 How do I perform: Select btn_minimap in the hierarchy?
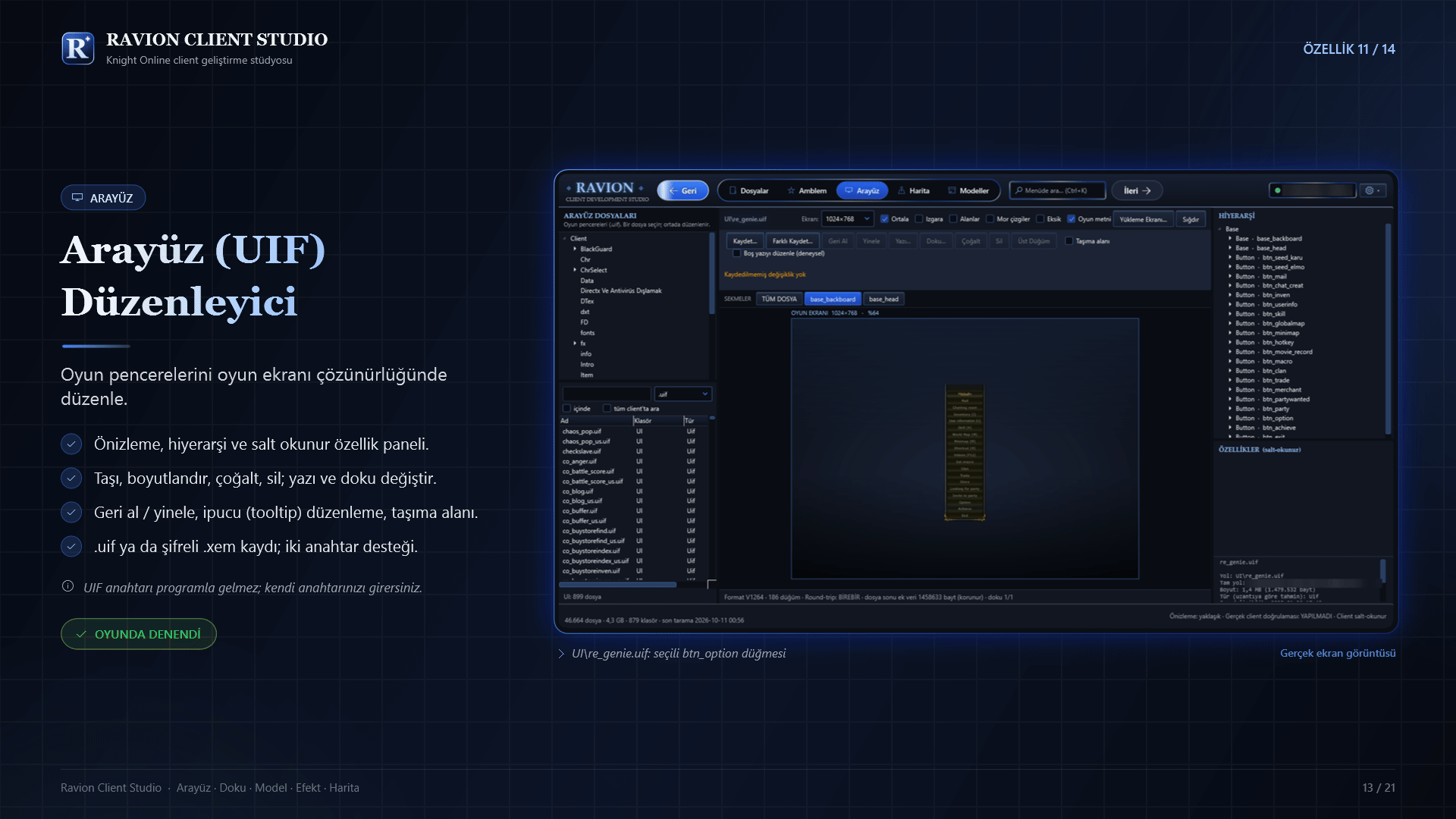[1280, 333]
